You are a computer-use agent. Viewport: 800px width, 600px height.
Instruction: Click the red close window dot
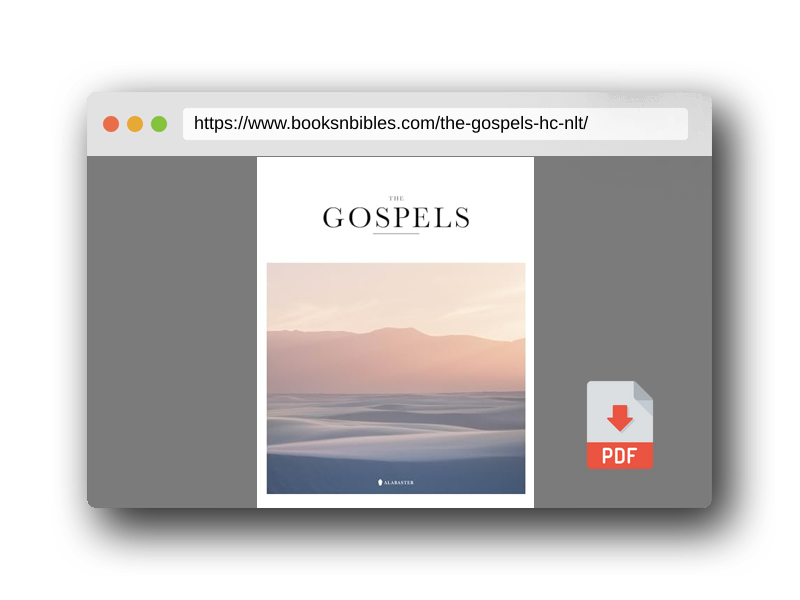click(x=111, y=124)
